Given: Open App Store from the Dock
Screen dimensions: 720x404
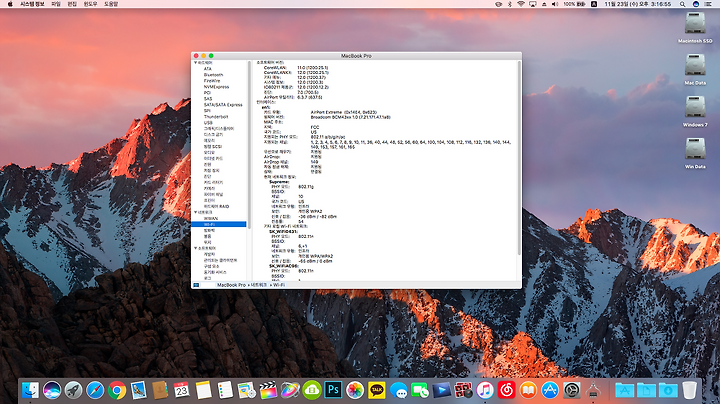Looking at the screenshot, I should coord(550,390).
